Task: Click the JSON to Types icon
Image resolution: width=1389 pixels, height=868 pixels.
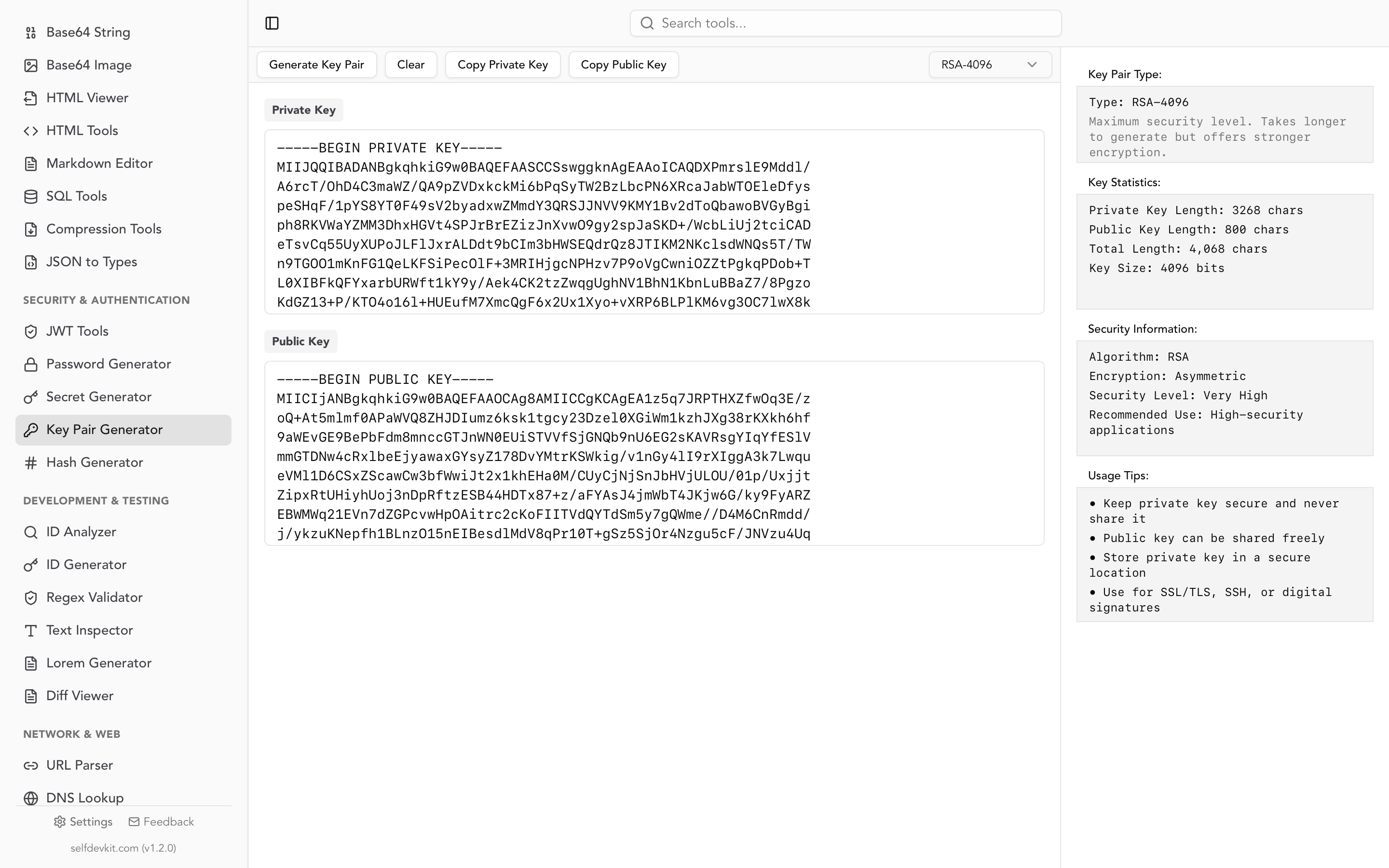Action: (31, 262)
